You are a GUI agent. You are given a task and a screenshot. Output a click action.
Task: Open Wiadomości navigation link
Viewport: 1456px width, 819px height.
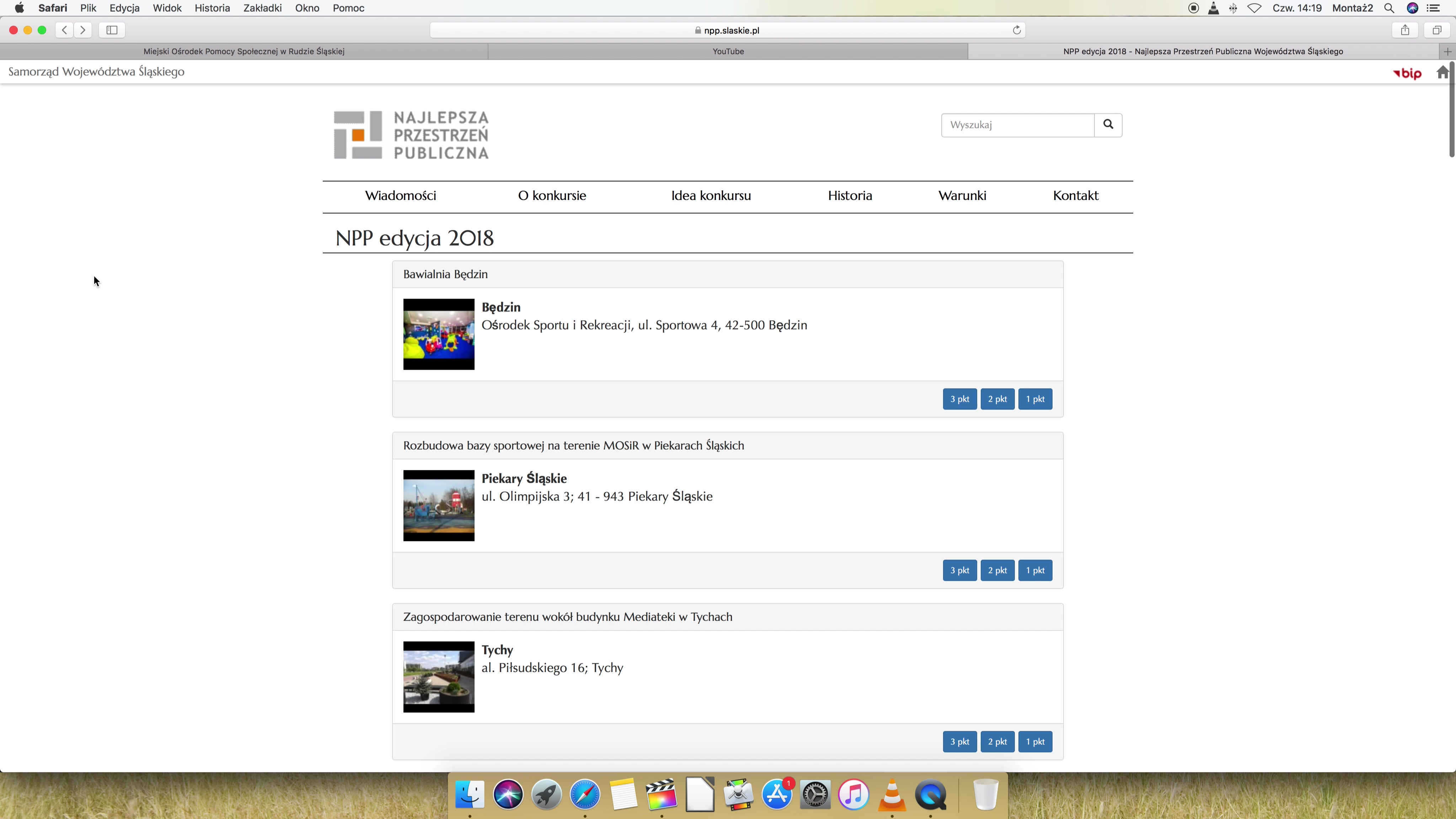[400, 196]
